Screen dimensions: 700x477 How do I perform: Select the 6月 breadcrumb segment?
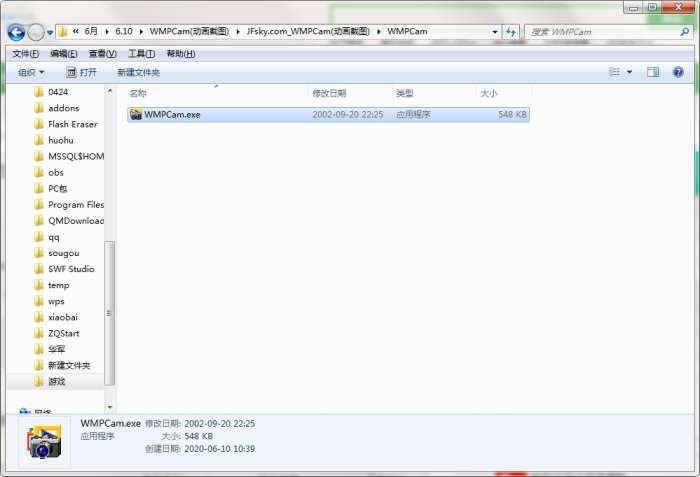pos(91,31)
